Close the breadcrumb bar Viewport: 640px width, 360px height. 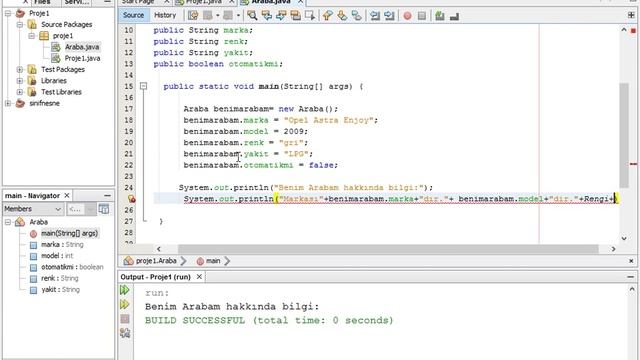(631, 261)
